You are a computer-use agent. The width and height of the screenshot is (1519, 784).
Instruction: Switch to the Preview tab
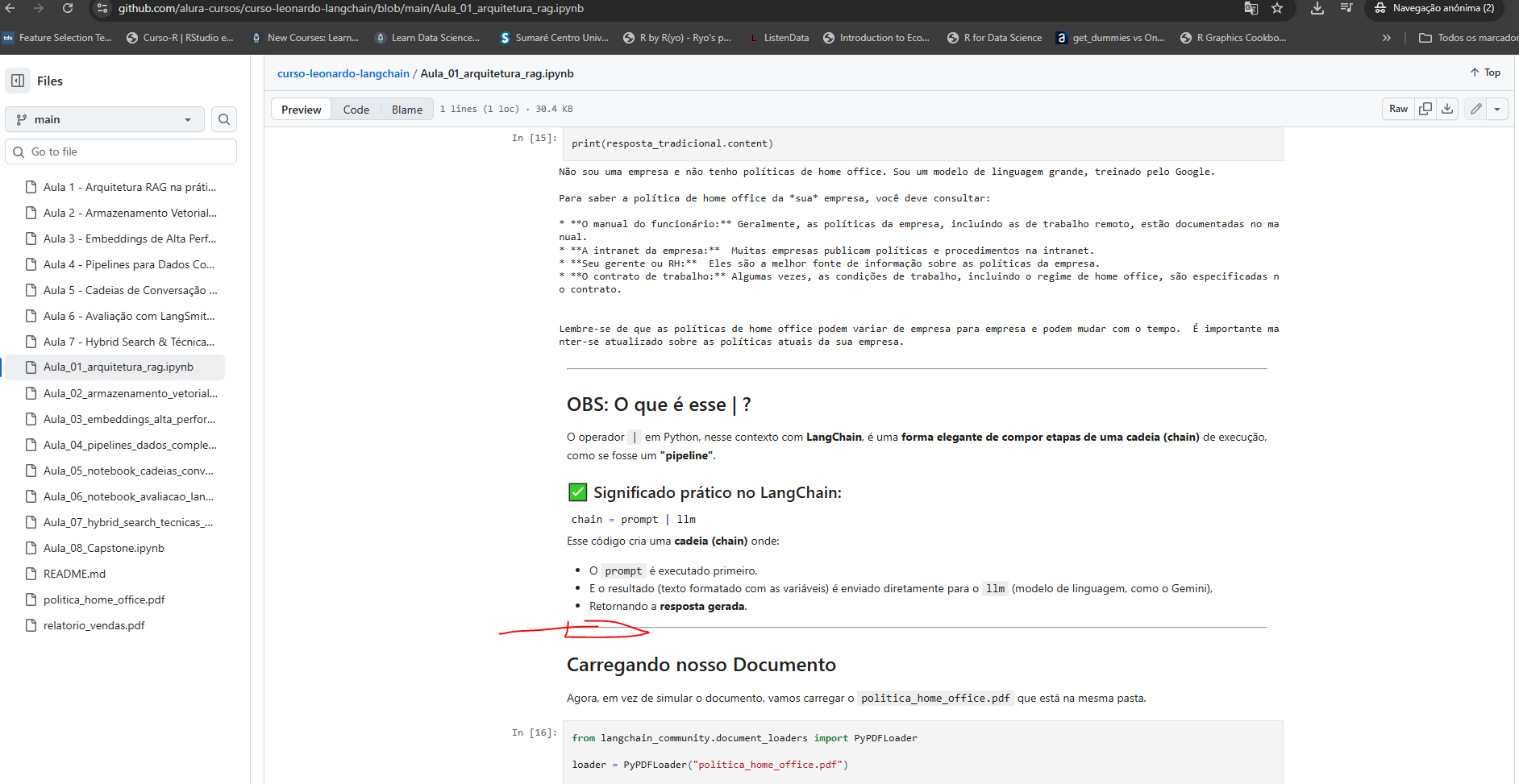(302, 110)
